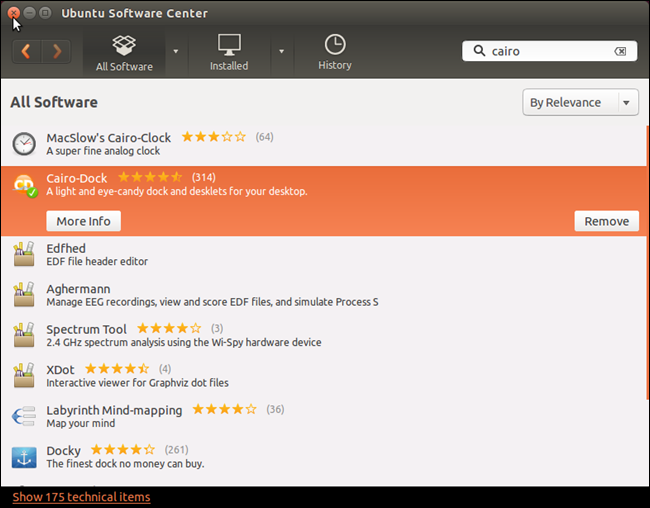
Task: Open the Installed software monitor icon
Action: [229, 45]
